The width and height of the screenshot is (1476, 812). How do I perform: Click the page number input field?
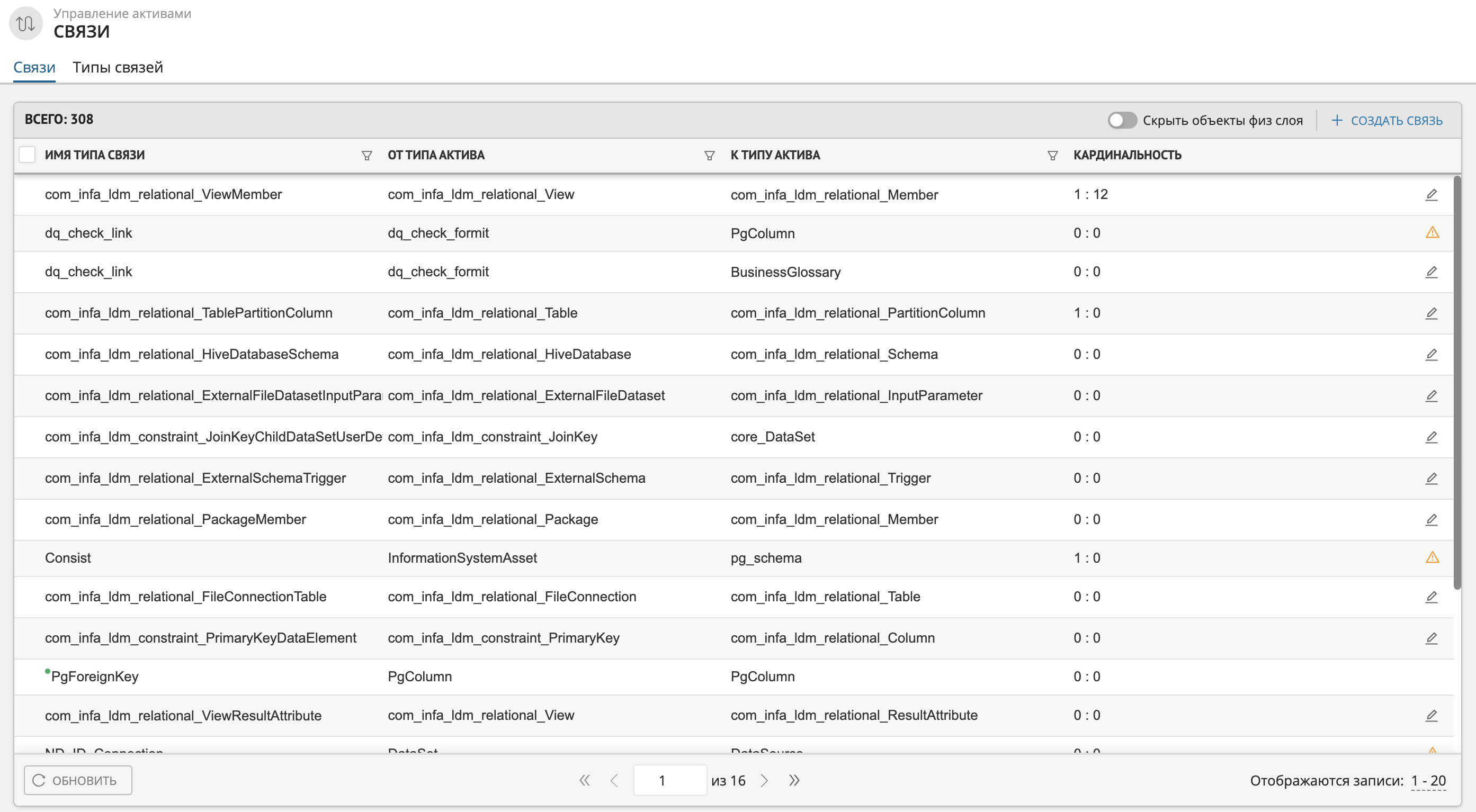(x=669, y=781)
